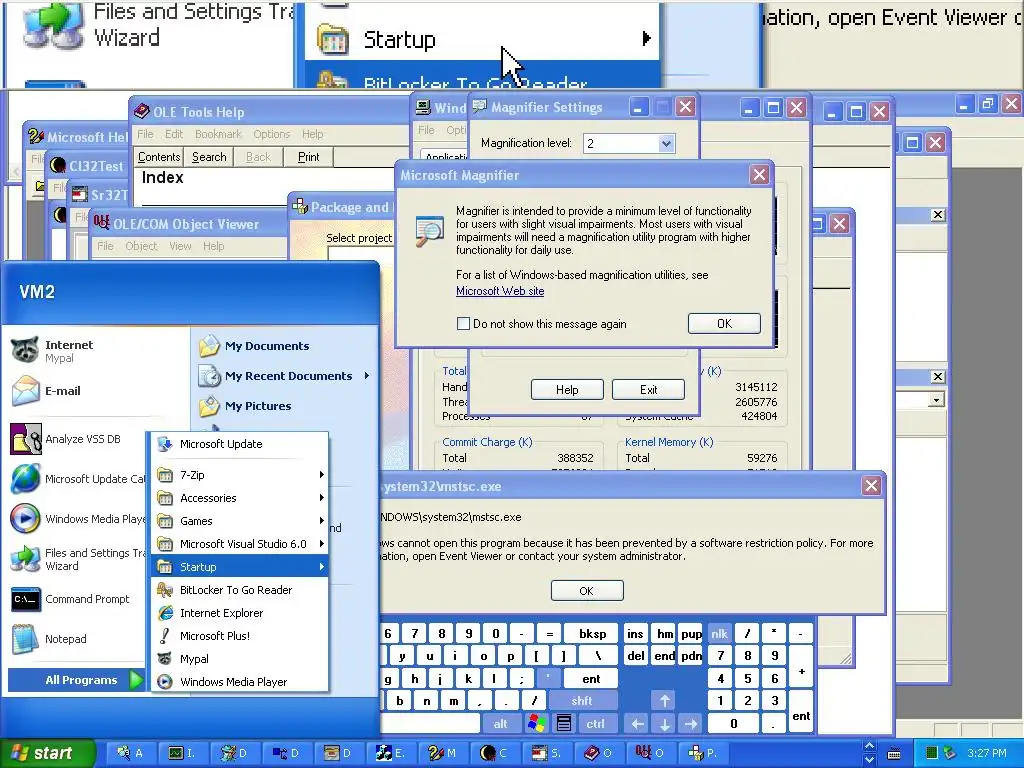Open Microsoft Plus! from programs list
This screenshot has height=768, width=1024.
point(240,635)
